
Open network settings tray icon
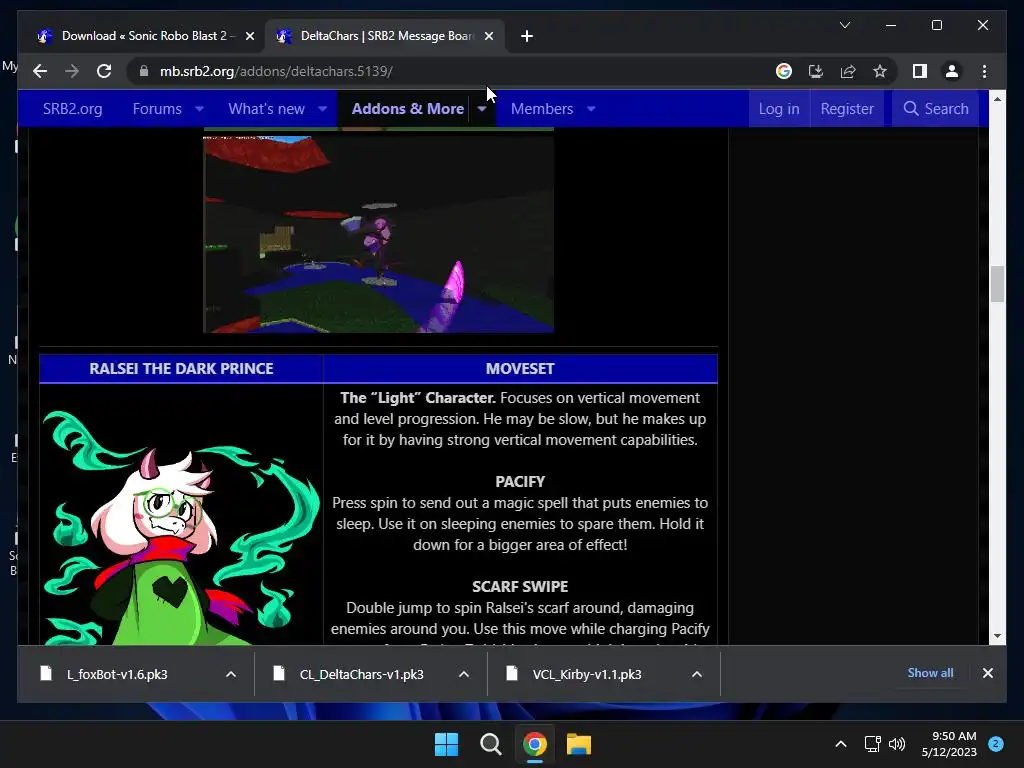[872, 744]
